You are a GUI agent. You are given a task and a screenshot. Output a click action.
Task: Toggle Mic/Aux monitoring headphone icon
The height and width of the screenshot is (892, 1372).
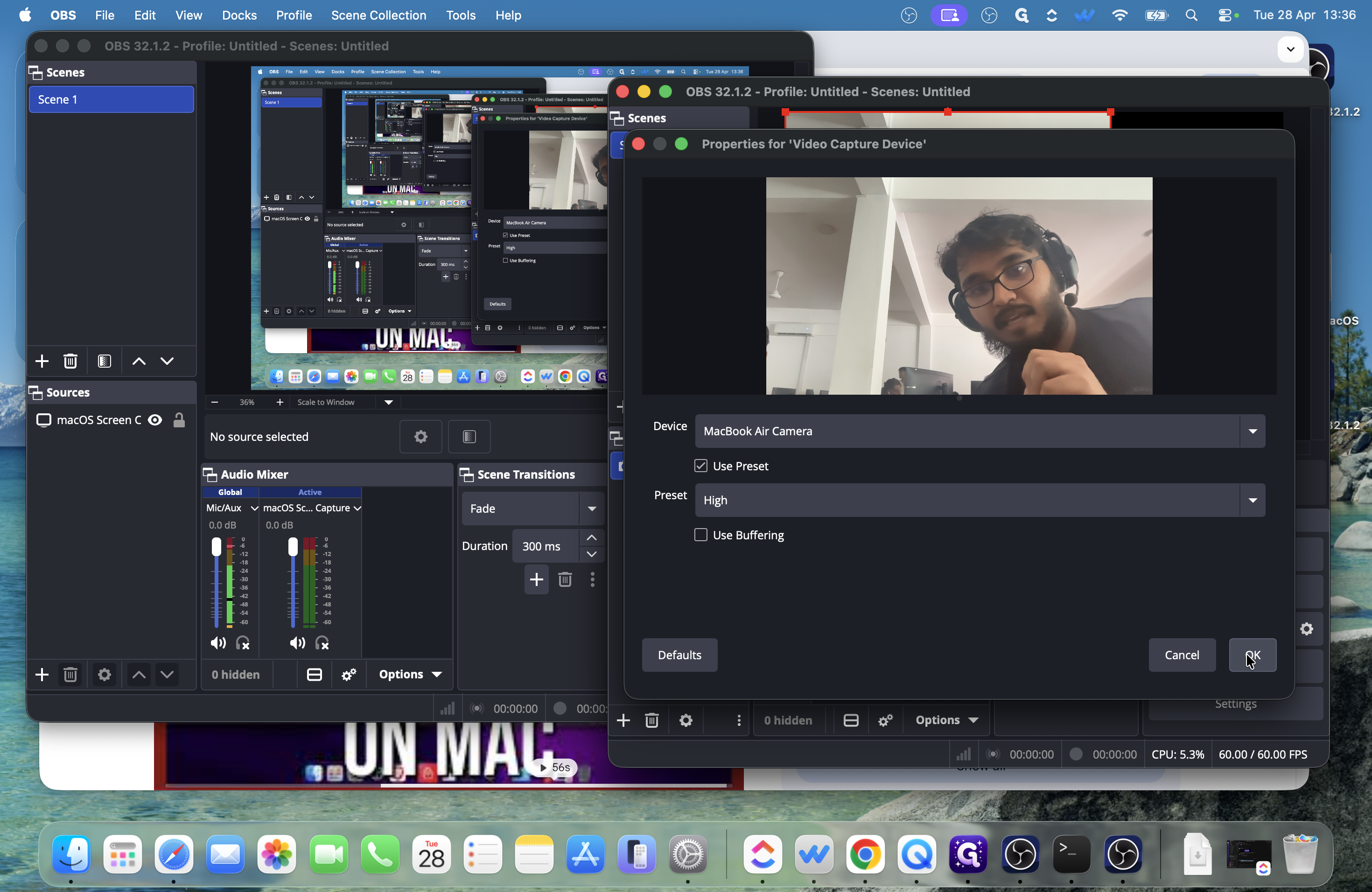[243, 643]
